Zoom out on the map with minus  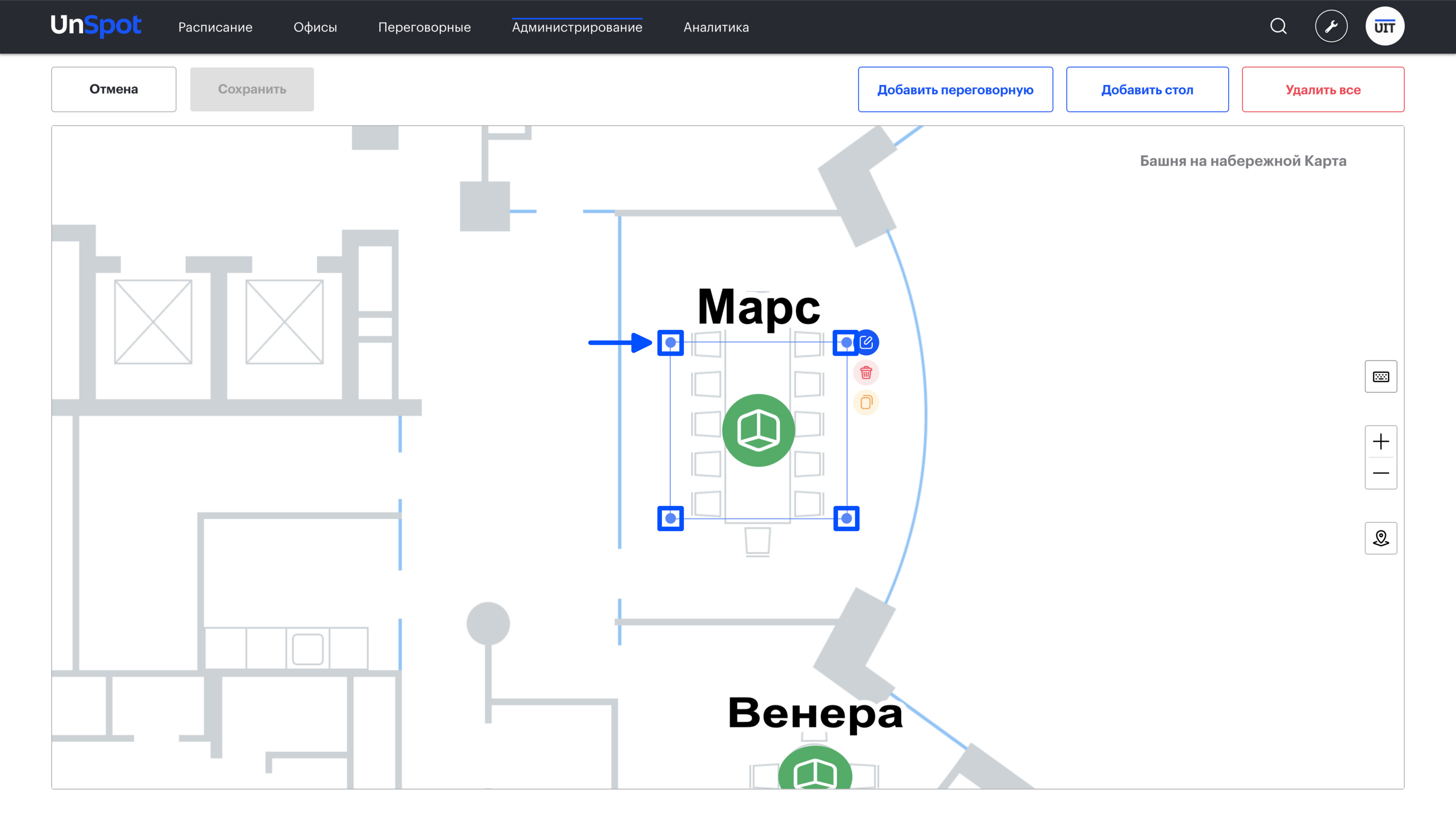(x=1381, y=473)
